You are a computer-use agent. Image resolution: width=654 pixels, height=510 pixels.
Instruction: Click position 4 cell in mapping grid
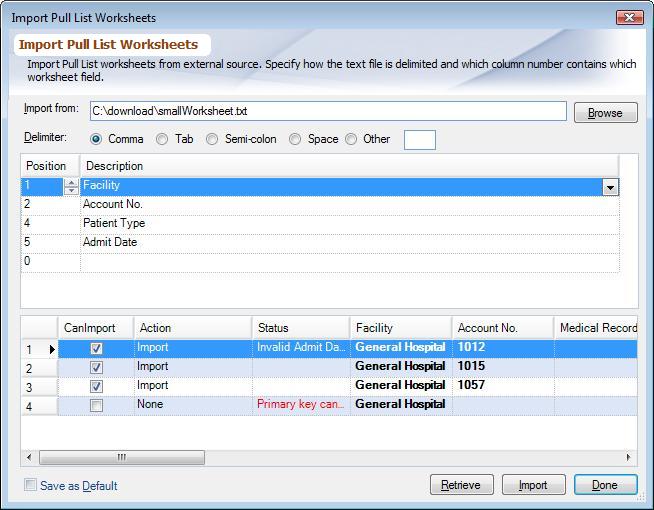[x=50, y=223]
